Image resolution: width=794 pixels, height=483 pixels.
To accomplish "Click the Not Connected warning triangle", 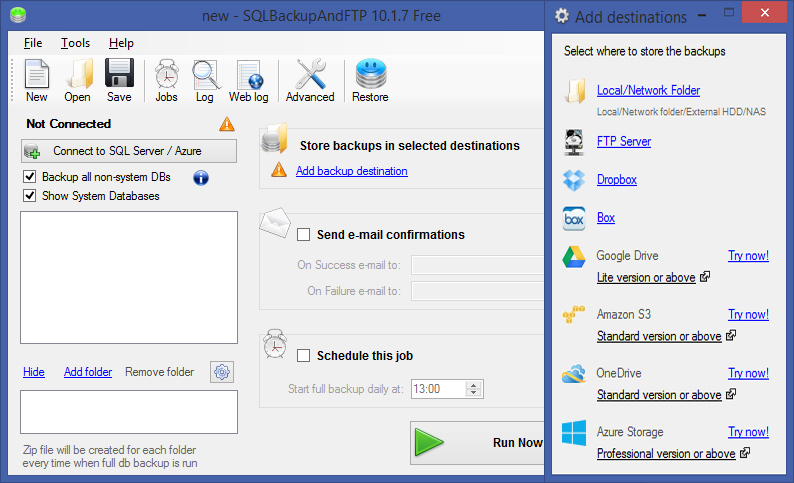I will click(227, 124).
